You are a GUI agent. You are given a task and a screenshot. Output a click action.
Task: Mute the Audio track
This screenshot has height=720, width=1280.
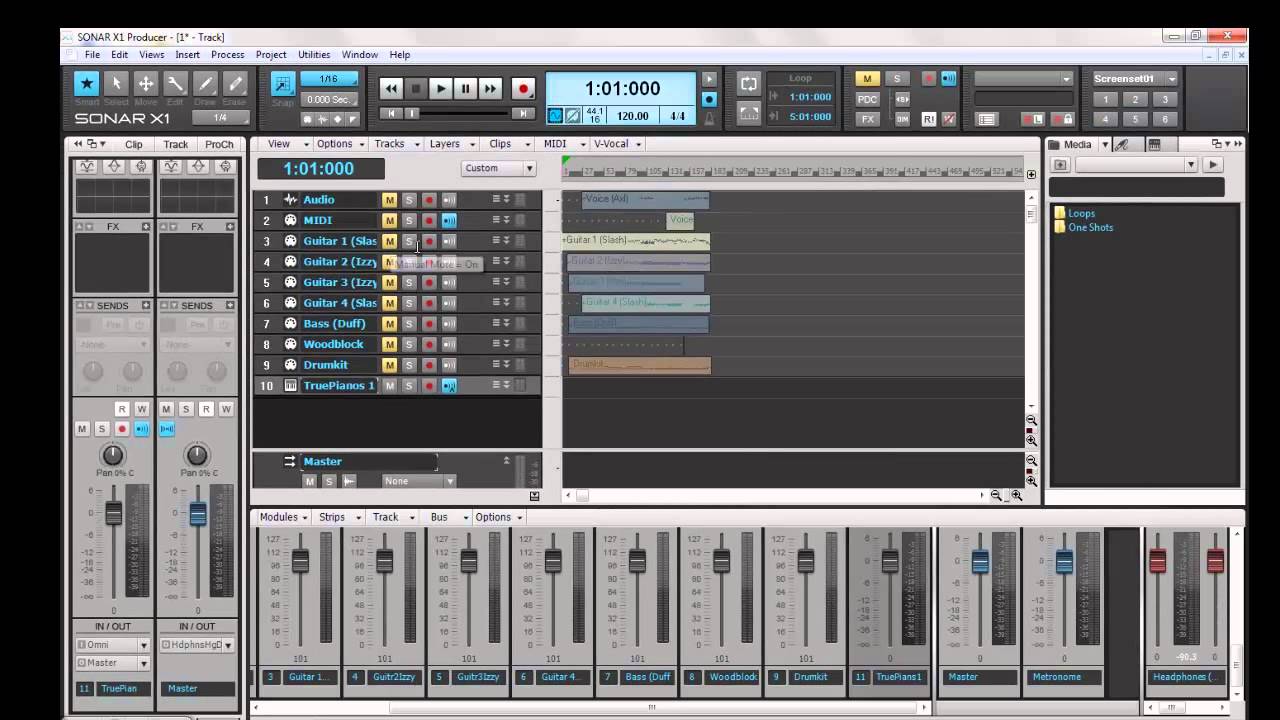[x=389, y=200]
